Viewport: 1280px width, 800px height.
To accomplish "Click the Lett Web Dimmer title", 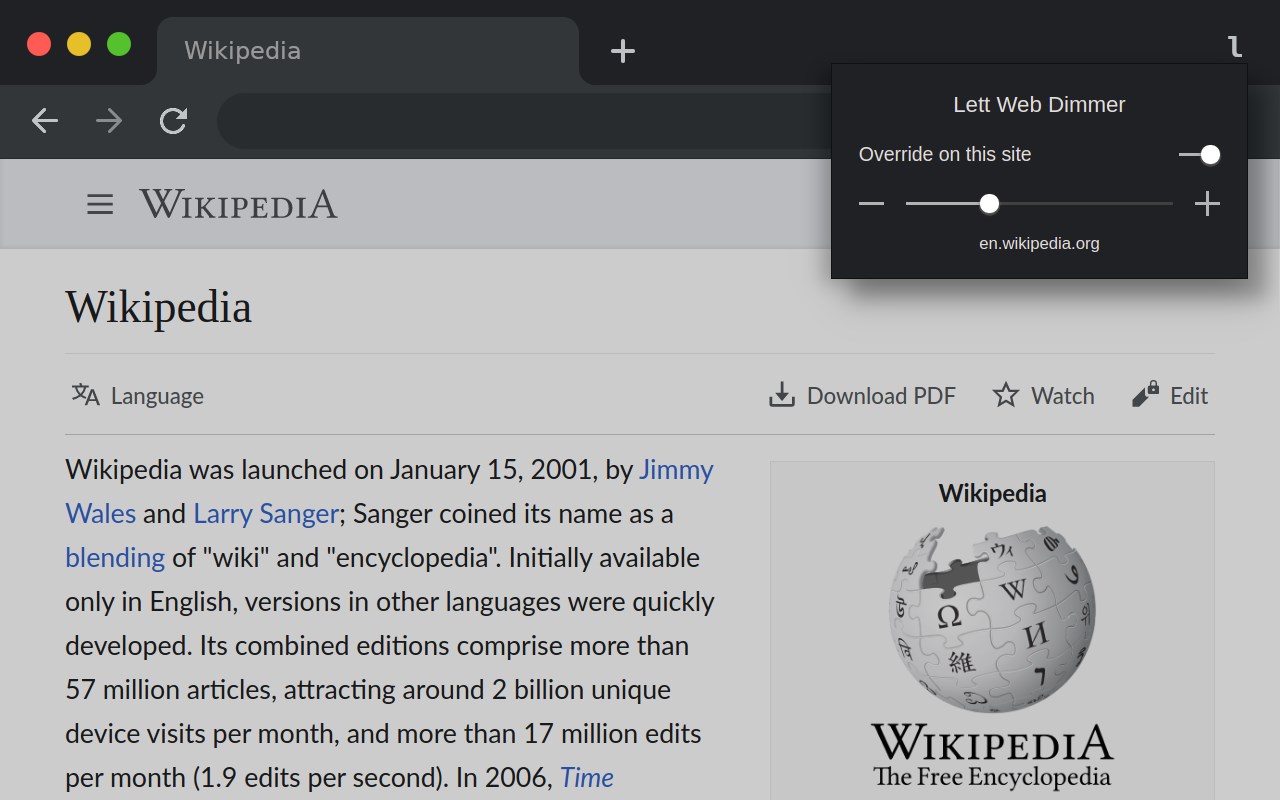I will tap(1039, 104).
